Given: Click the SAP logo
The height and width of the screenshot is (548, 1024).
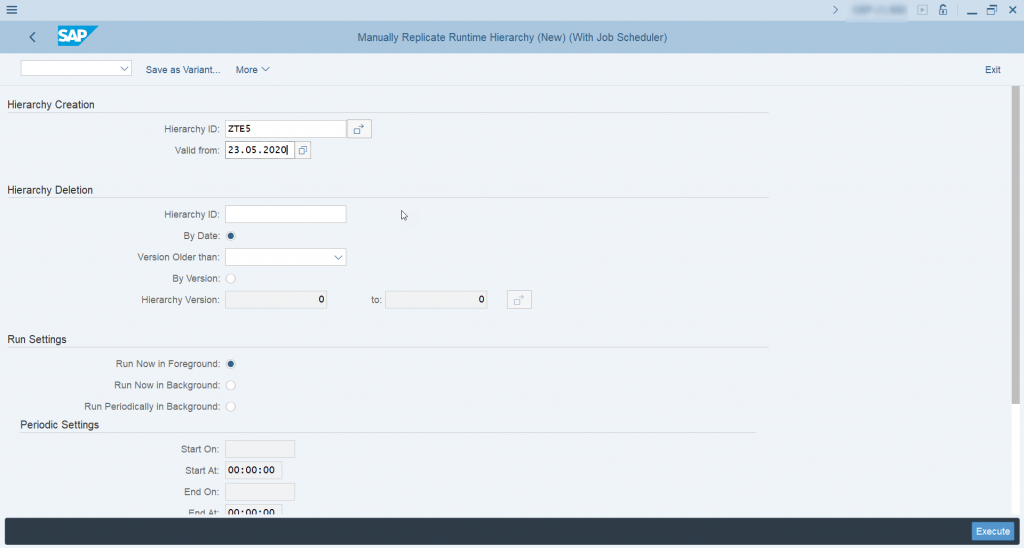Looking at the screenshot, I should 77,36.
